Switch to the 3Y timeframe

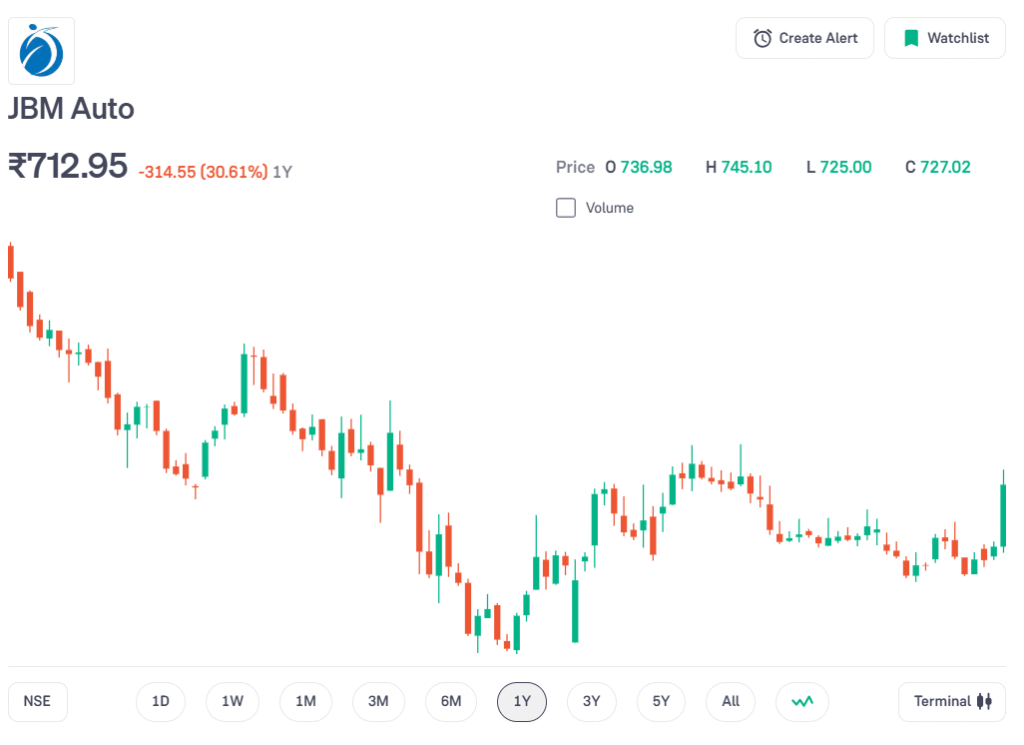(591, 702)
